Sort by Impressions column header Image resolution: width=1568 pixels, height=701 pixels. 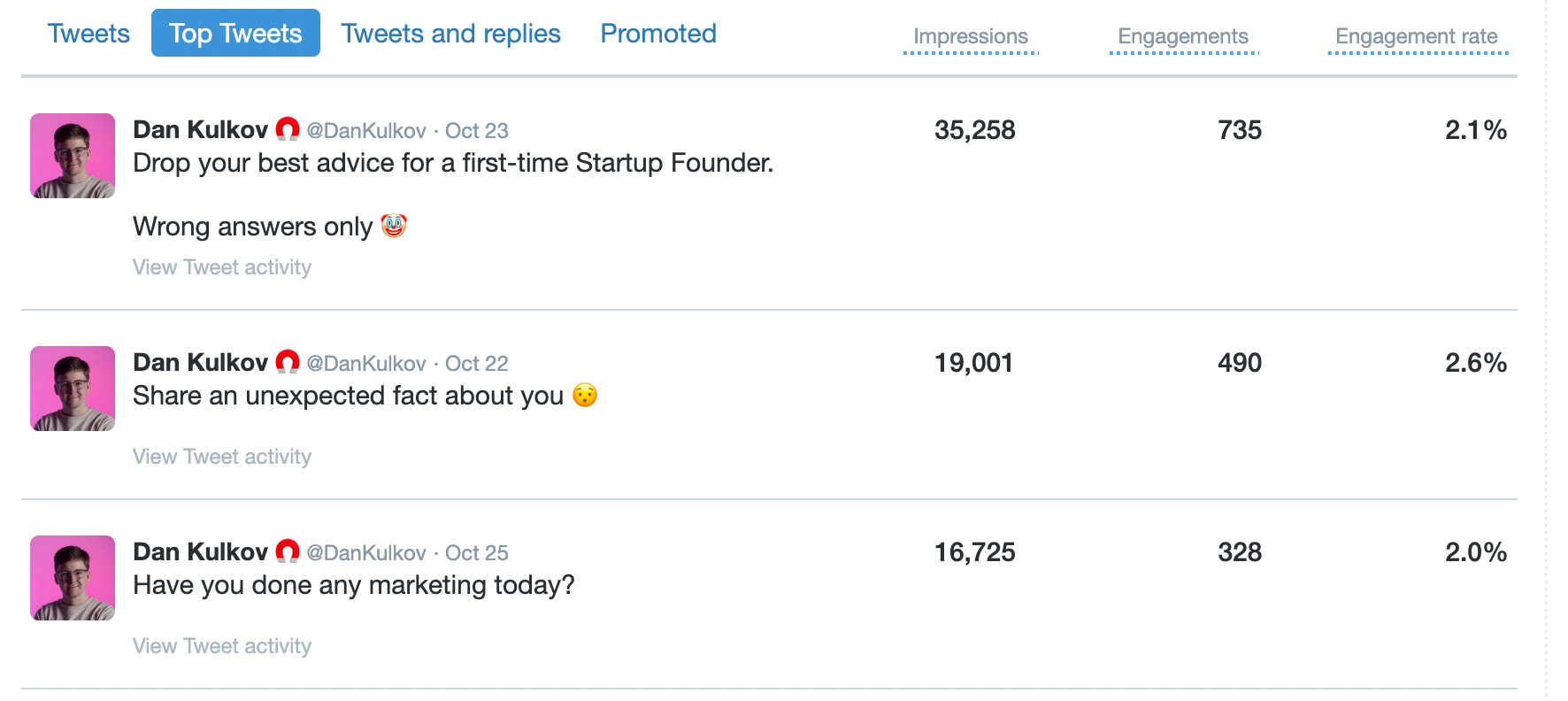pyautogui.click(x=971, y=37)
